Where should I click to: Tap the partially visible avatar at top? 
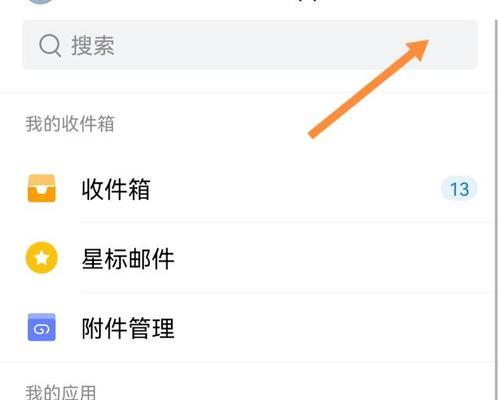click(40, 2)
